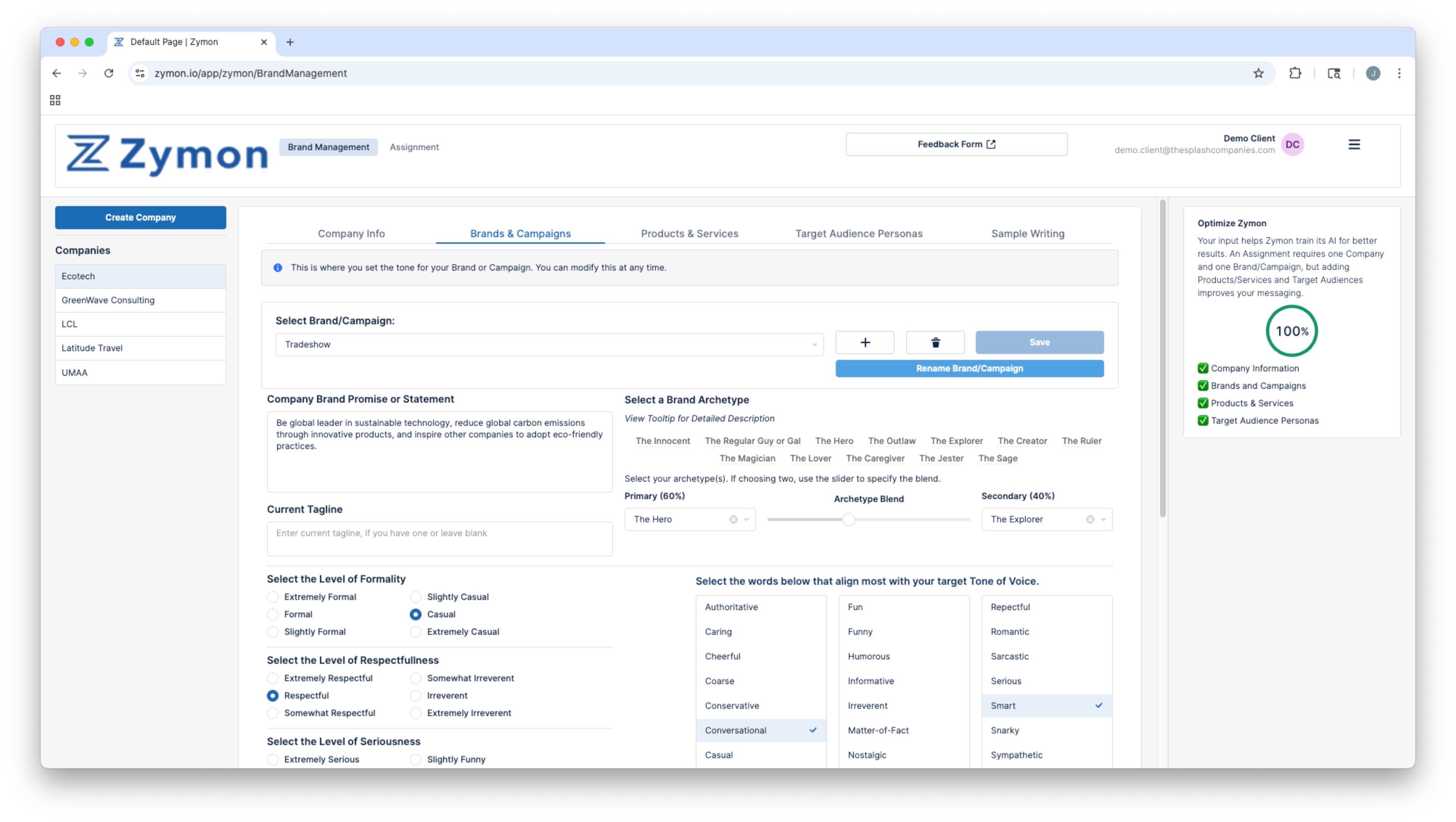Reload the page with refresh icon
The width and height of the screenshot is (1456, 822).
coord(108,73)
